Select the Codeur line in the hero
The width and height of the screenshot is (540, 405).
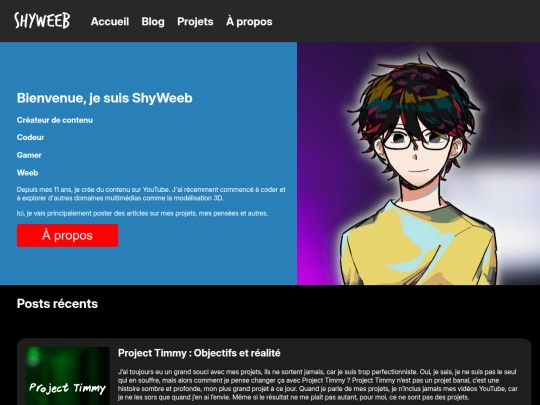tap(30, 137)
